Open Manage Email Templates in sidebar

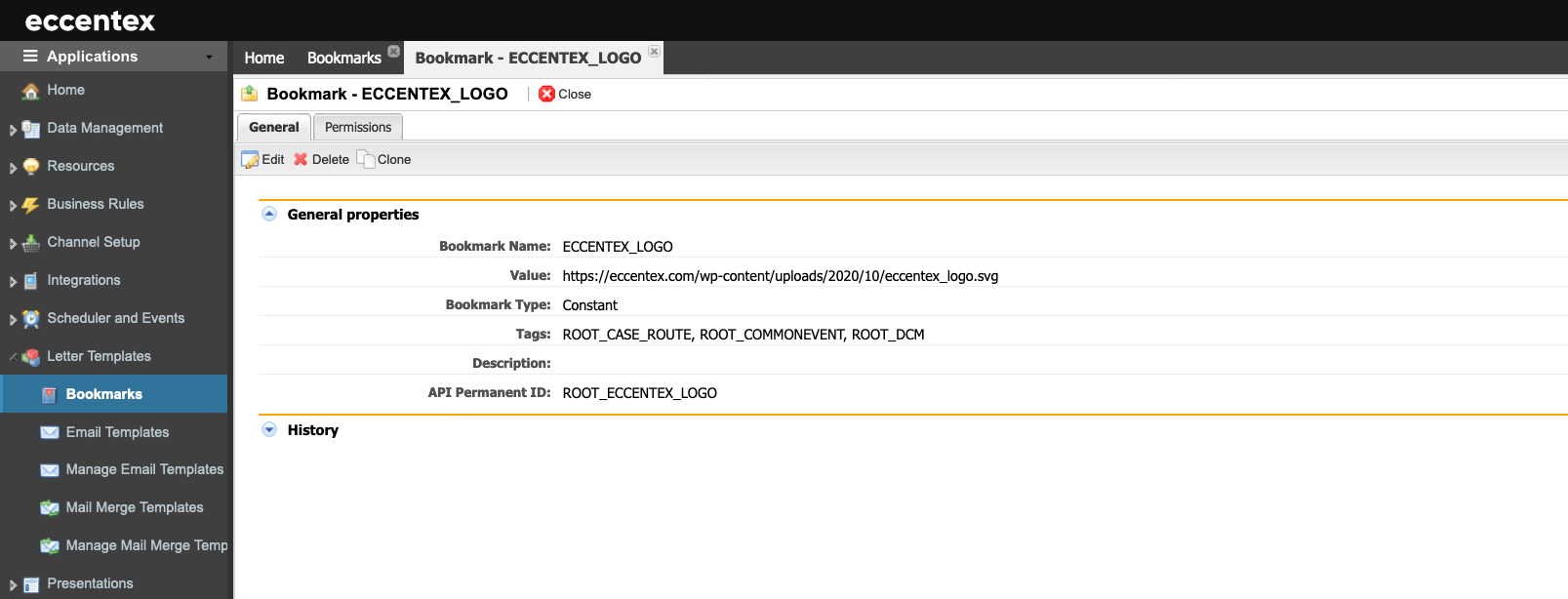pyautogui.click(x=144, y=469)
